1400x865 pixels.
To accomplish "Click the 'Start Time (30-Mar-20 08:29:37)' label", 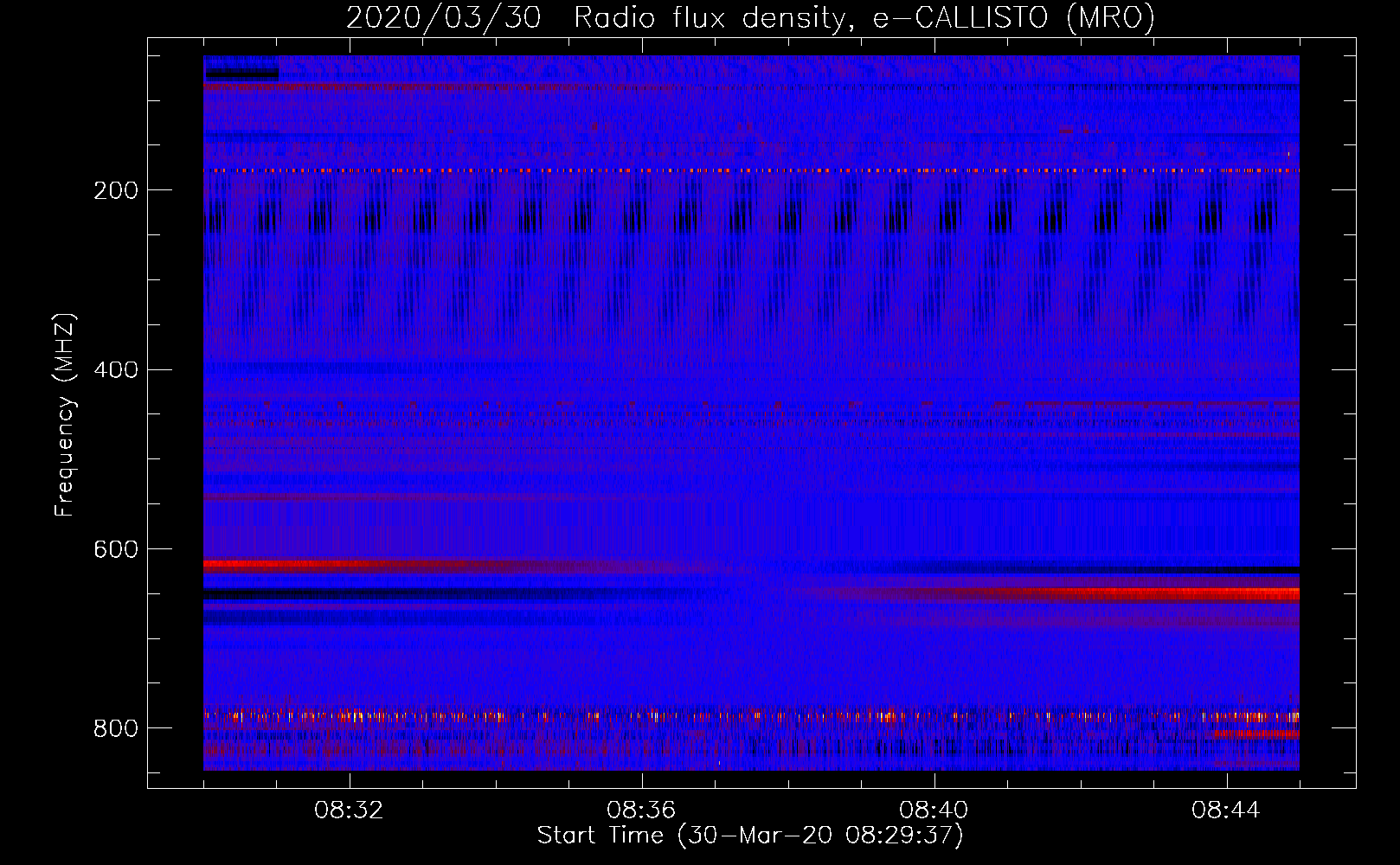I will 750,836.
